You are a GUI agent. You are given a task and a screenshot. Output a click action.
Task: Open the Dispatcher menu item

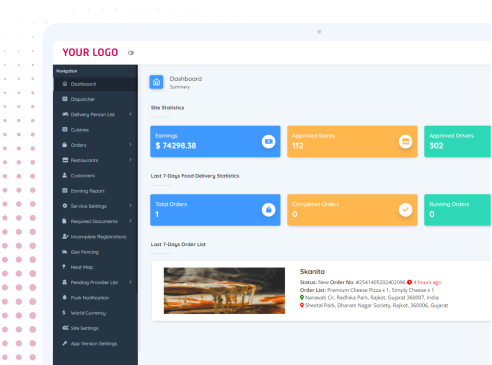click(x=95, y=99)
